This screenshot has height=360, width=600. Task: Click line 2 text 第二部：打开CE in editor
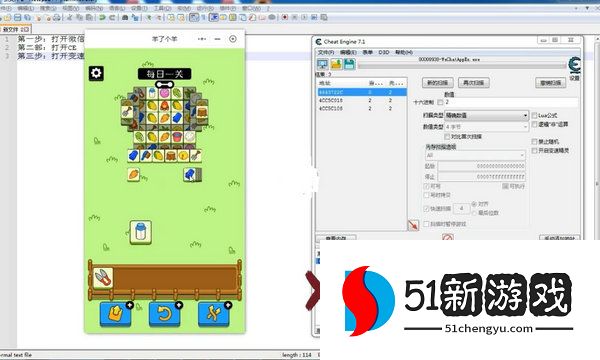(x=47, y=47)
